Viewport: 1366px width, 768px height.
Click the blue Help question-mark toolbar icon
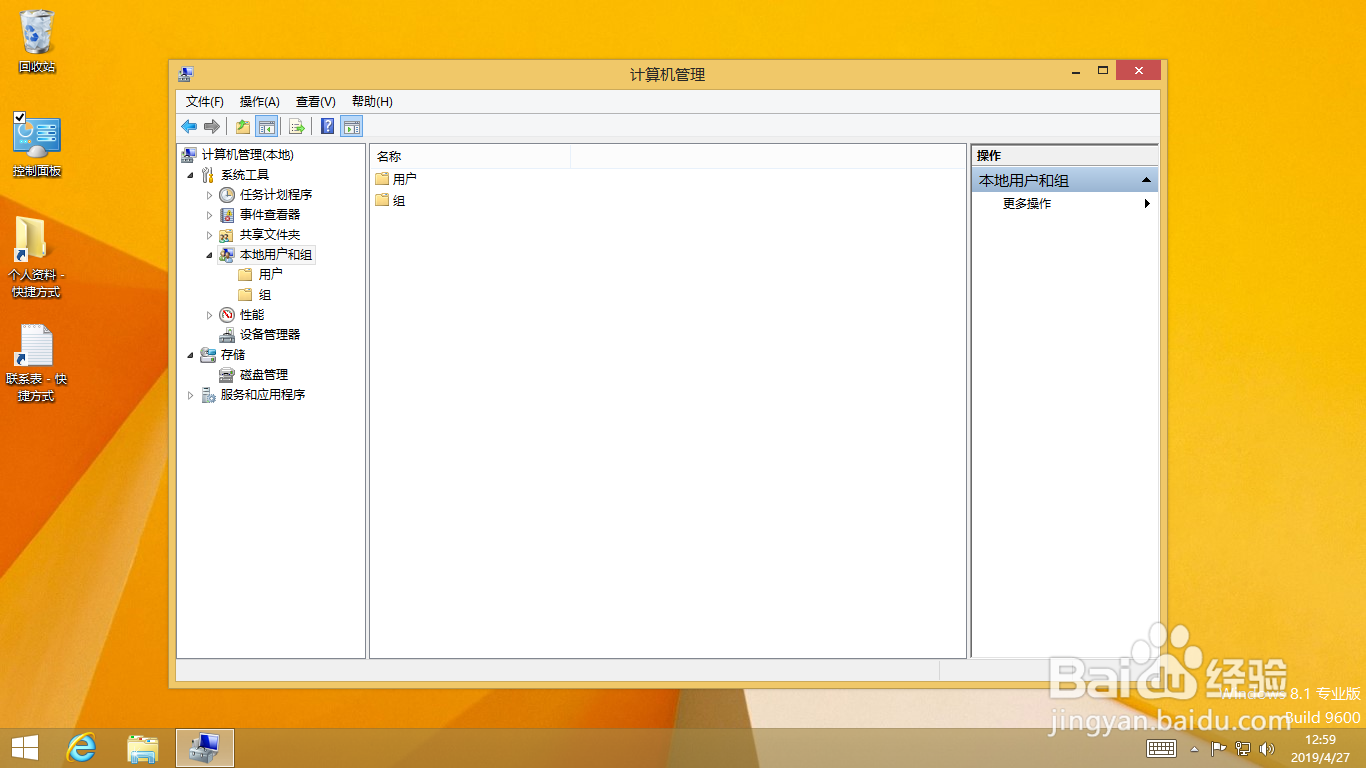[x=328, y=126]
